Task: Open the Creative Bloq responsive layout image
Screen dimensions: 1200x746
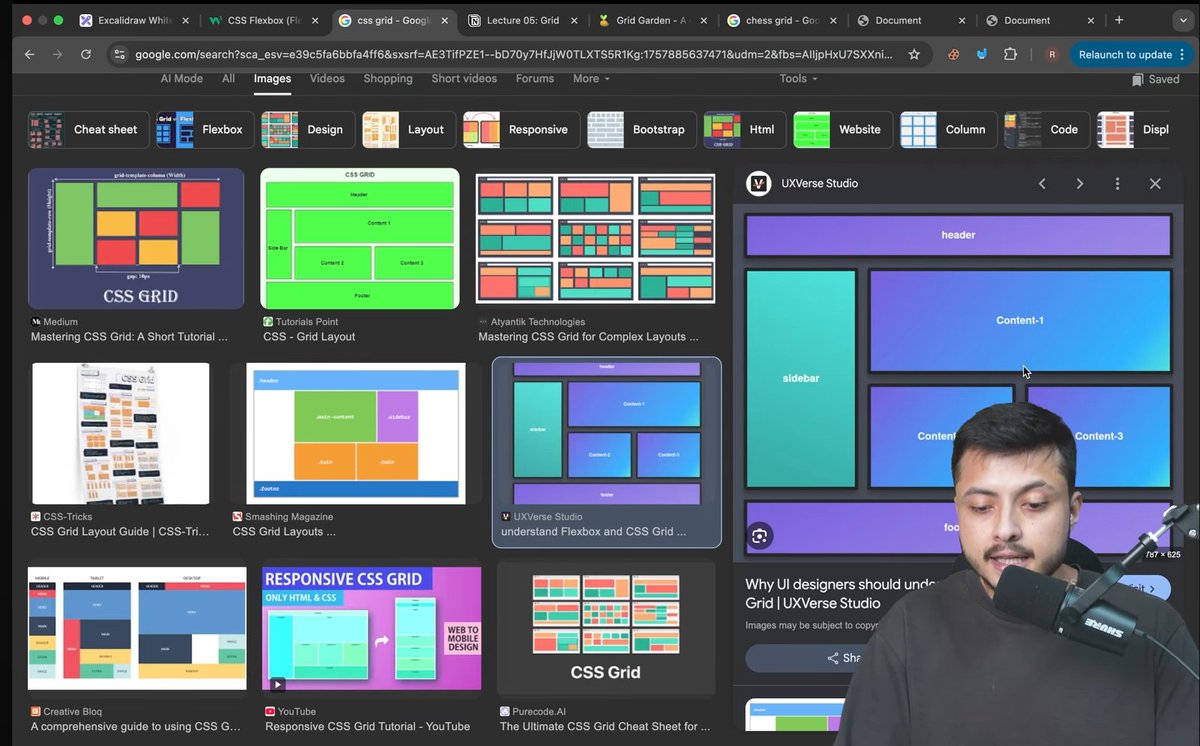Action: tap(137, 628)
